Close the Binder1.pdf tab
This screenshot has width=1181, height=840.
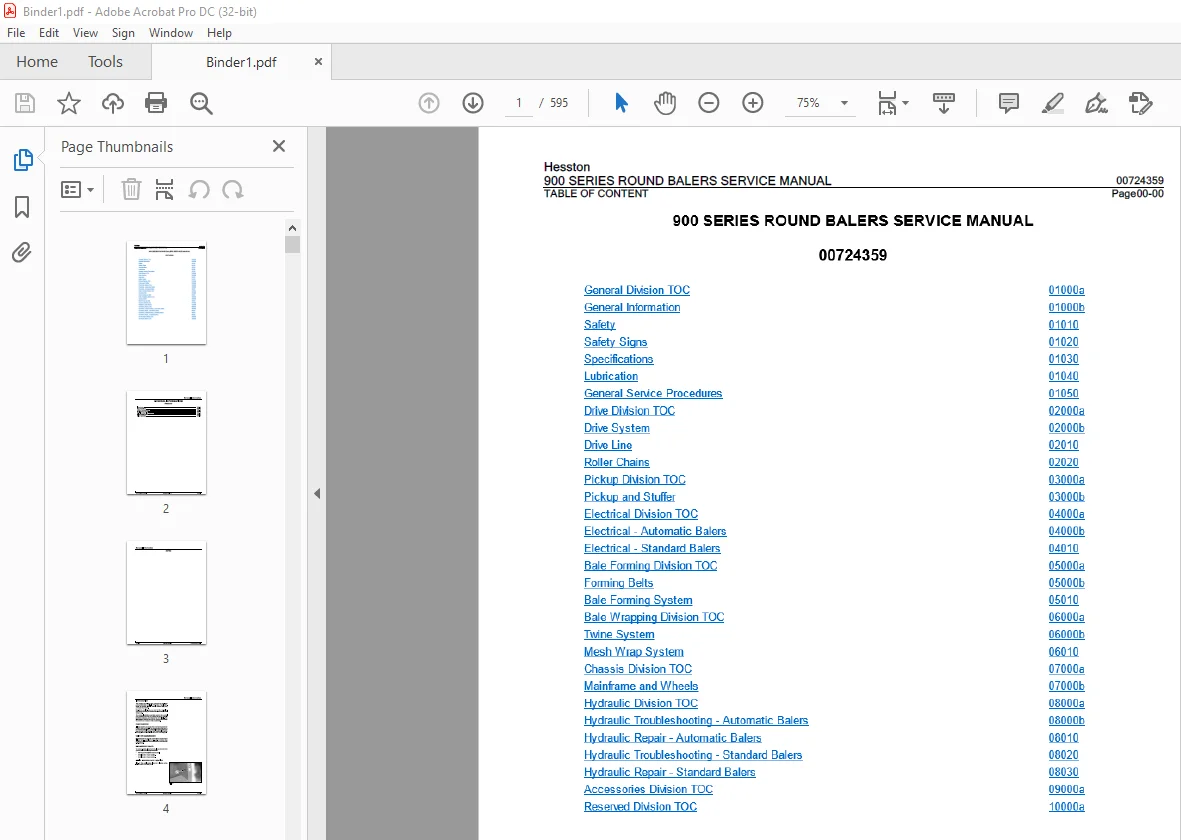(318, 62)
